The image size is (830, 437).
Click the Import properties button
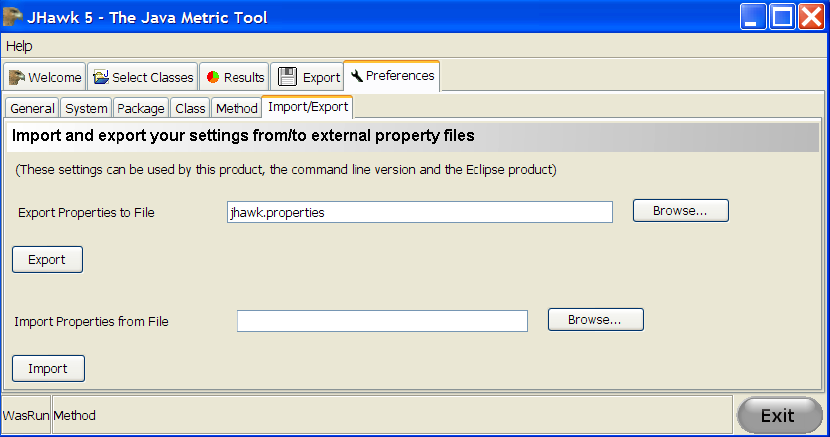[48, 368]
